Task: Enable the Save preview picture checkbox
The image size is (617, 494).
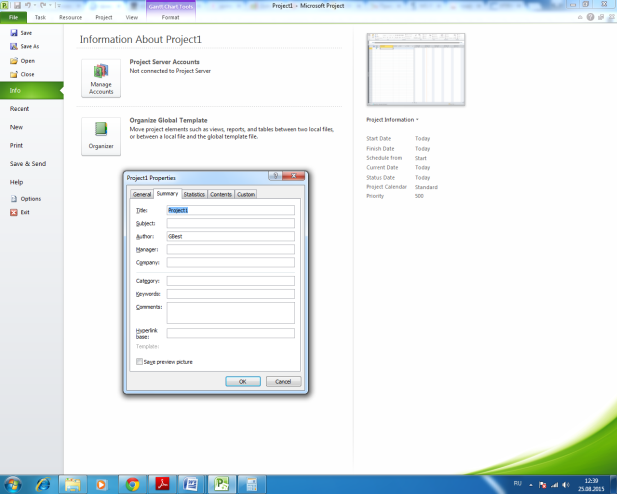Action: click(x=139, y=361)
